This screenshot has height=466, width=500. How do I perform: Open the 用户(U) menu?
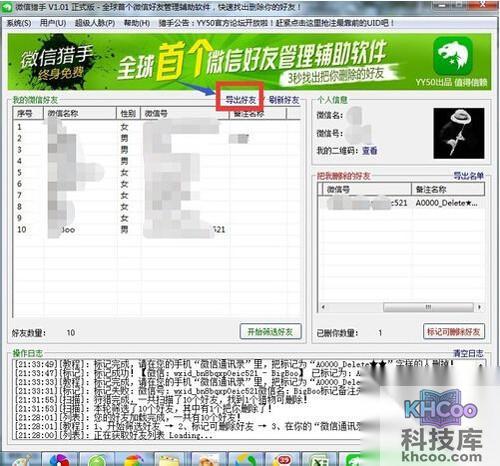pyautogui.click(x=53, y=23)
